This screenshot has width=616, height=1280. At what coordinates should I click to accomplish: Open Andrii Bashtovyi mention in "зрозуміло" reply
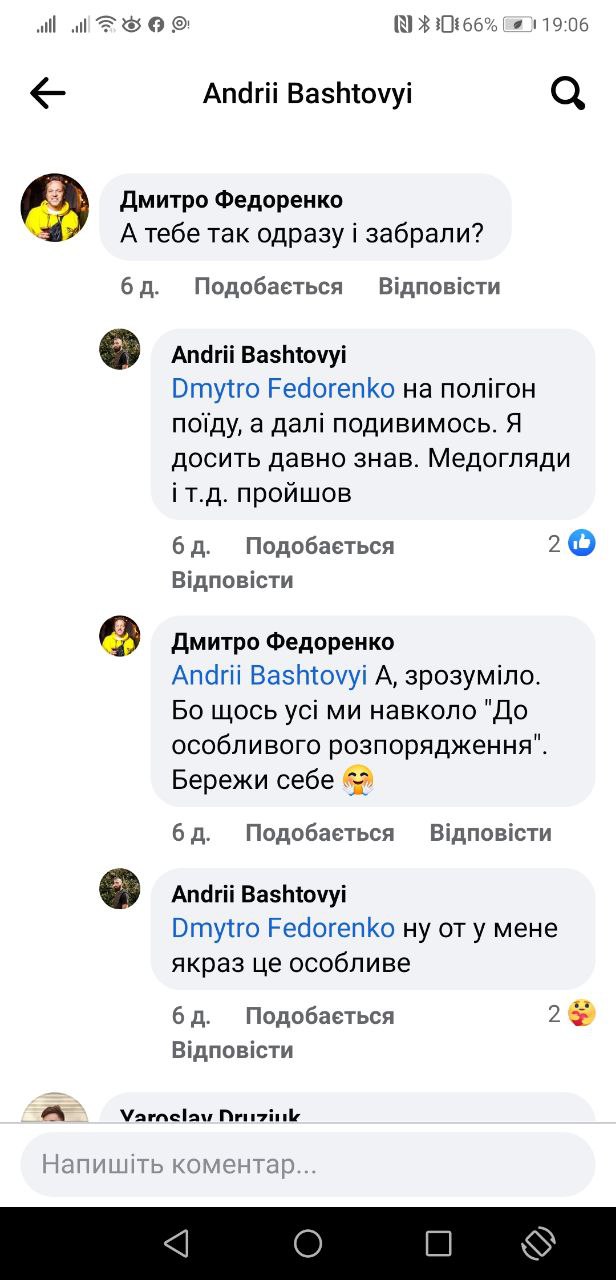coord(270,675)
